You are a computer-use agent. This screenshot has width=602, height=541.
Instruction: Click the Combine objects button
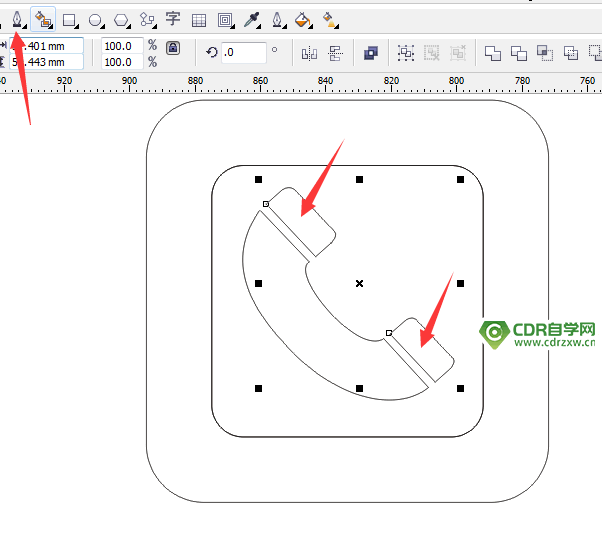click(x=370, y=53)
